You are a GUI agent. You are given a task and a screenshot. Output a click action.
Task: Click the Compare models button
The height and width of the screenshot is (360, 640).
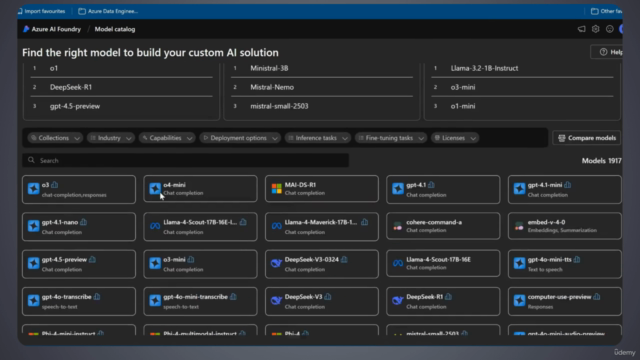(587, 138)
